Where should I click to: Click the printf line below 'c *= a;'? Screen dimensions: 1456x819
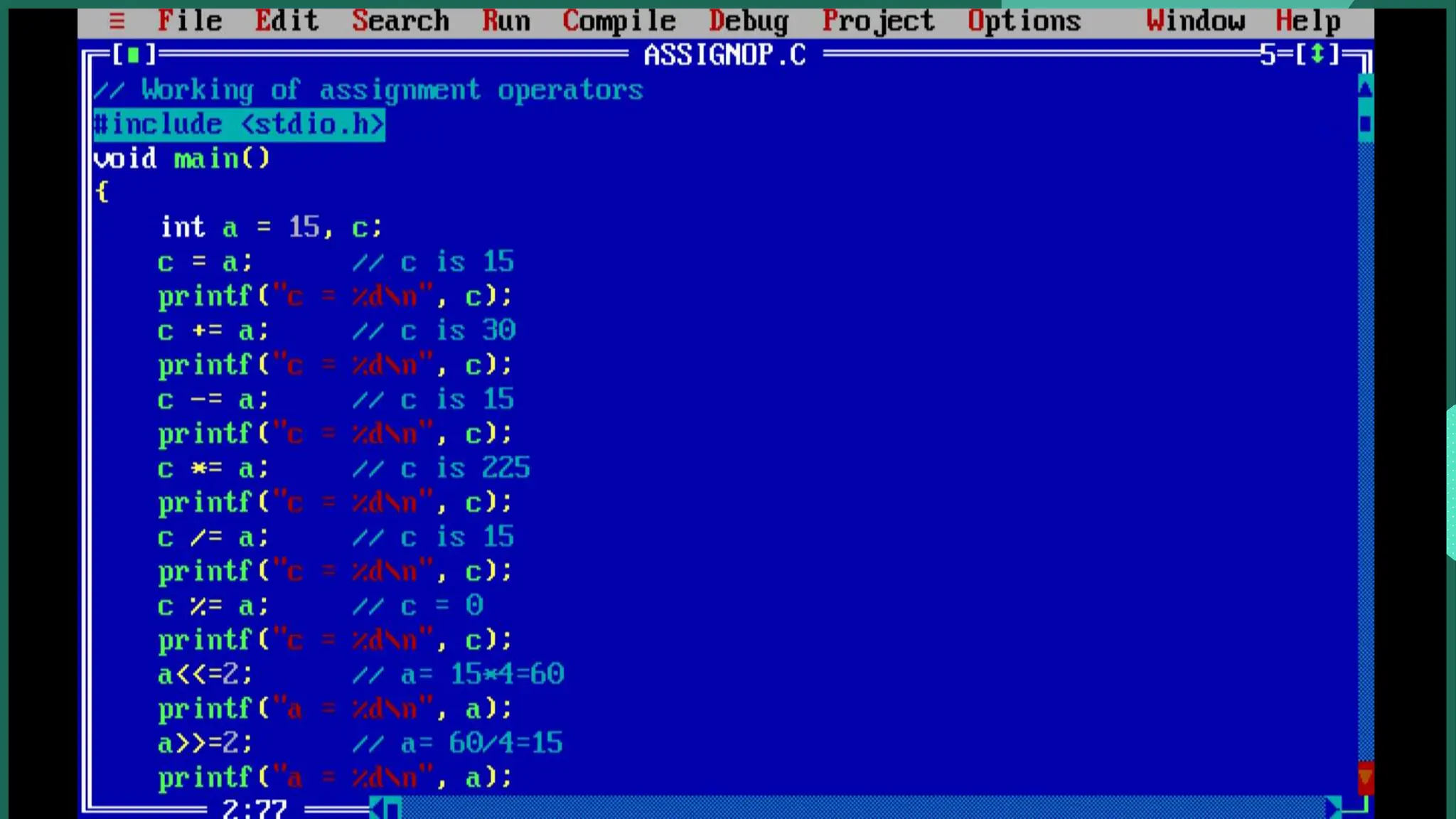point(335,503)
